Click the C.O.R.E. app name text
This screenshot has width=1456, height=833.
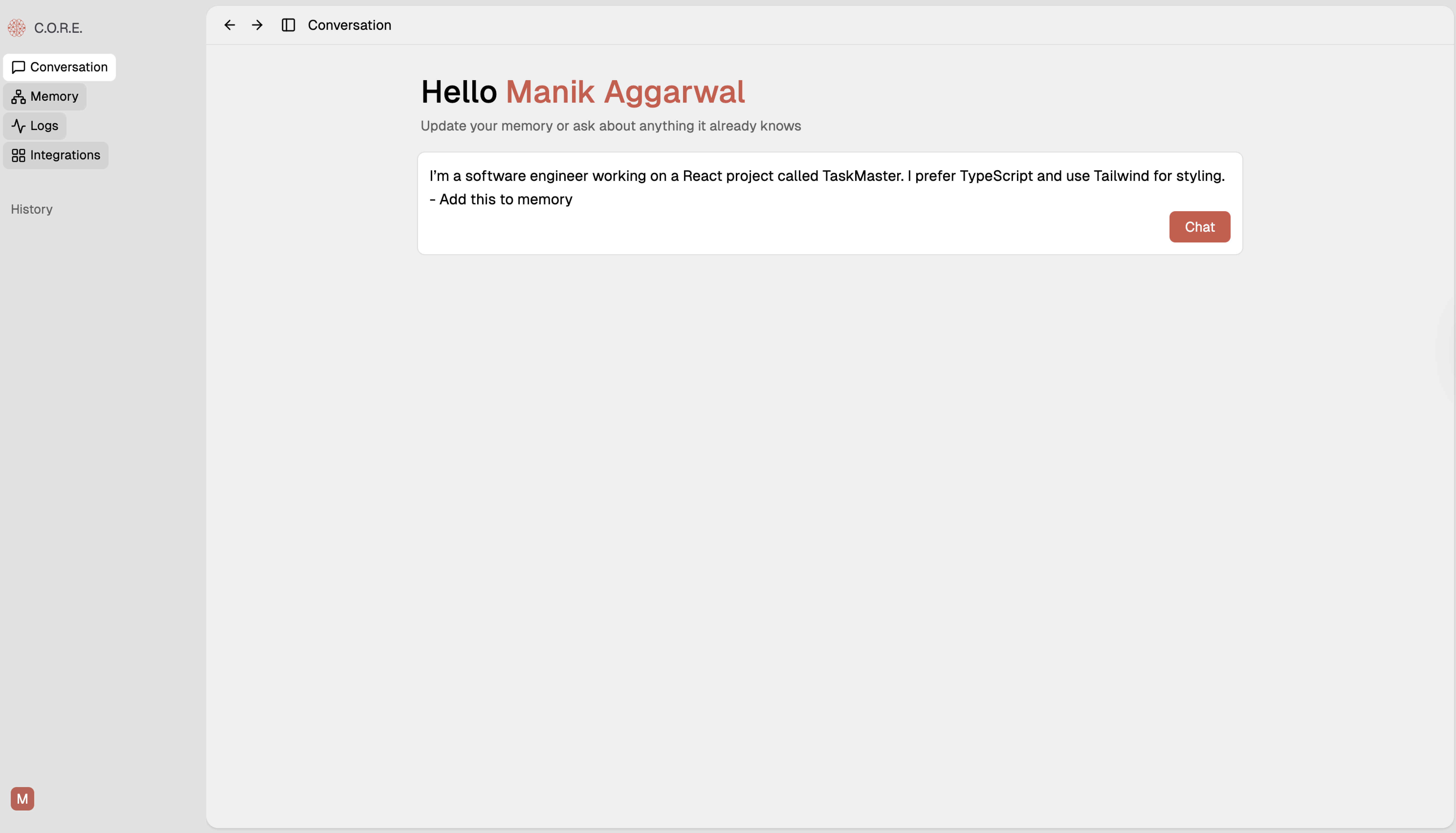point(58,28)
